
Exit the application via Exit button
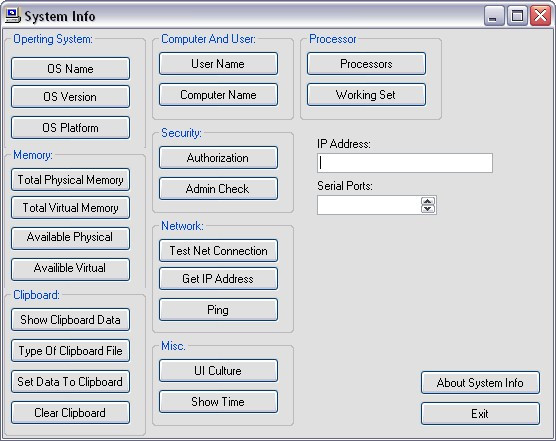tap(480, 413)
